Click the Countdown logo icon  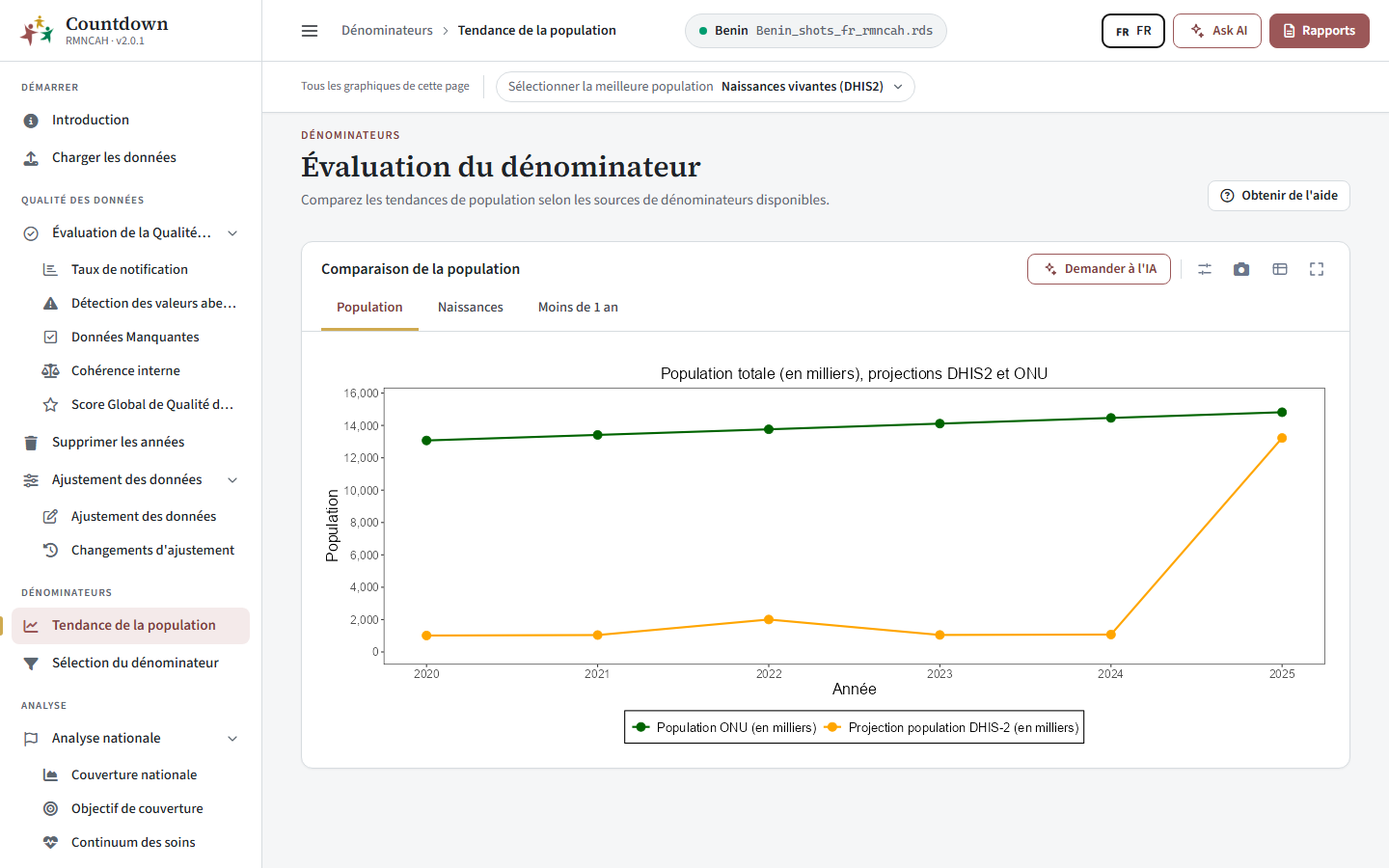(x=37, y=31)
